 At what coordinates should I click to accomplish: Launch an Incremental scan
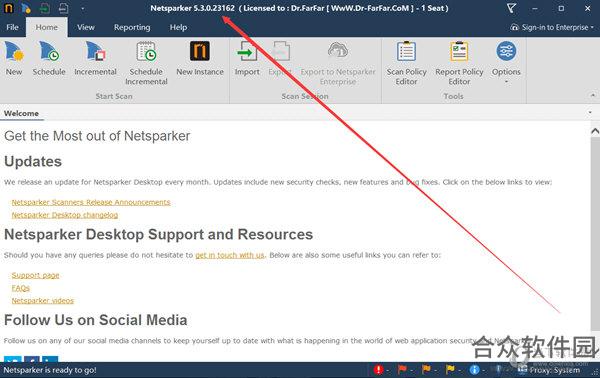[95, 59]
